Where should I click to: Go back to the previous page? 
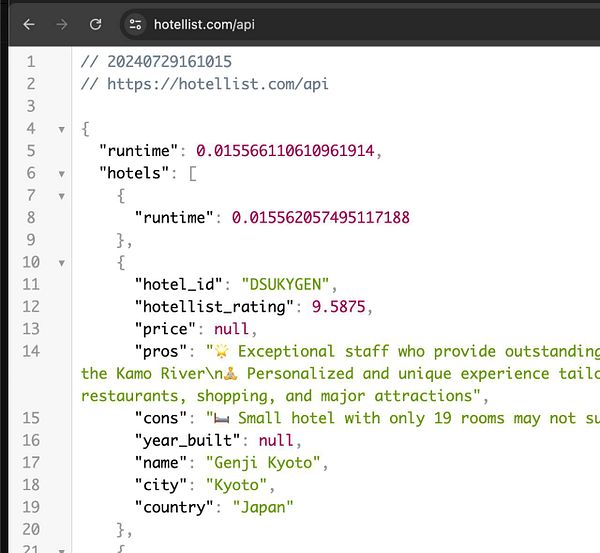point(28,23)
